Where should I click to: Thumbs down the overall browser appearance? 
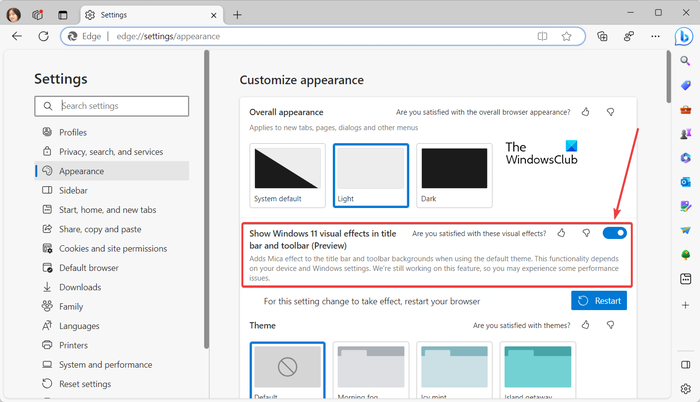click(x=610, y=112)
